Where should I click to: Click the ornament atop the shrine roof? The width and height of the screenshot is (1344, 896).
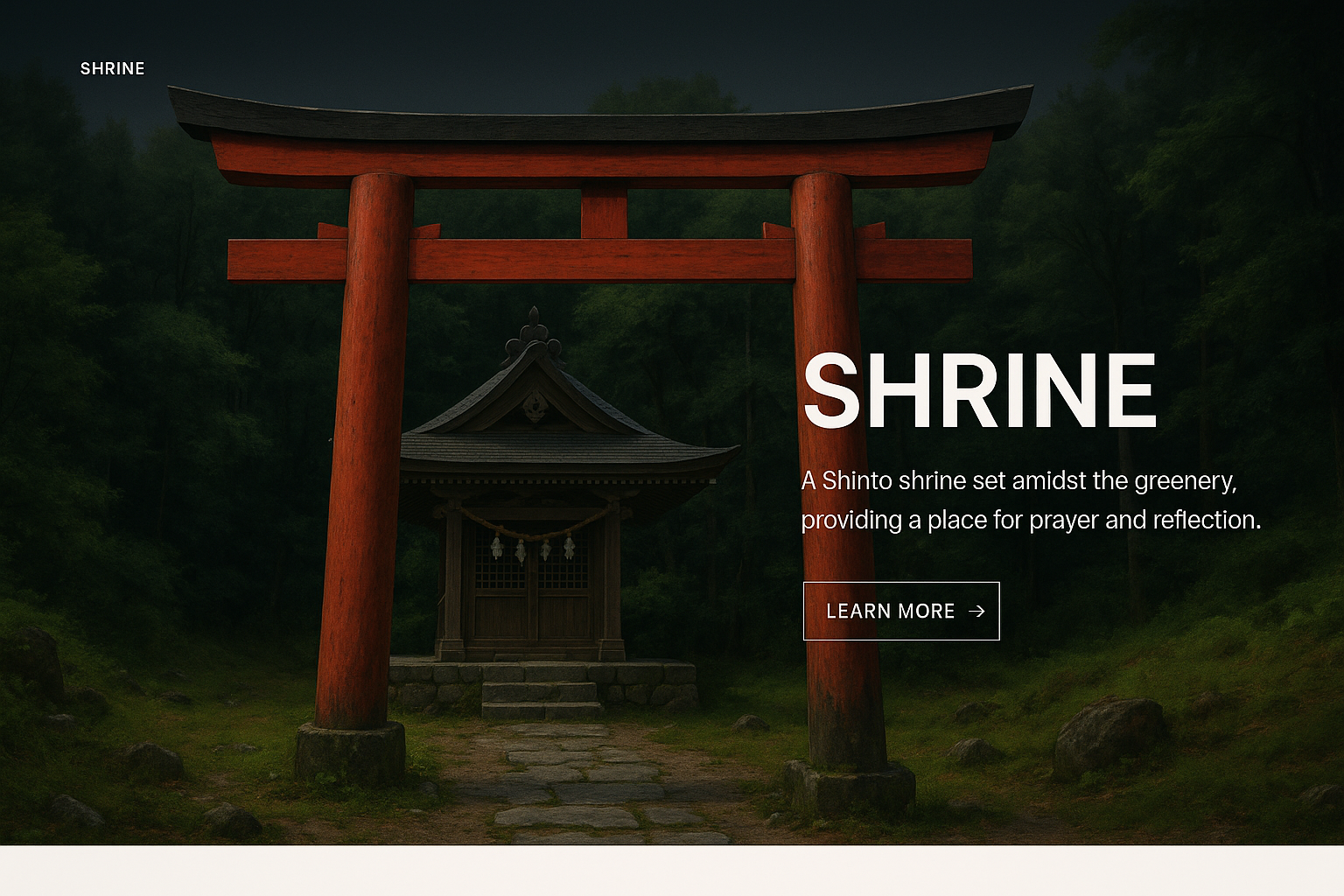(533, 332)
